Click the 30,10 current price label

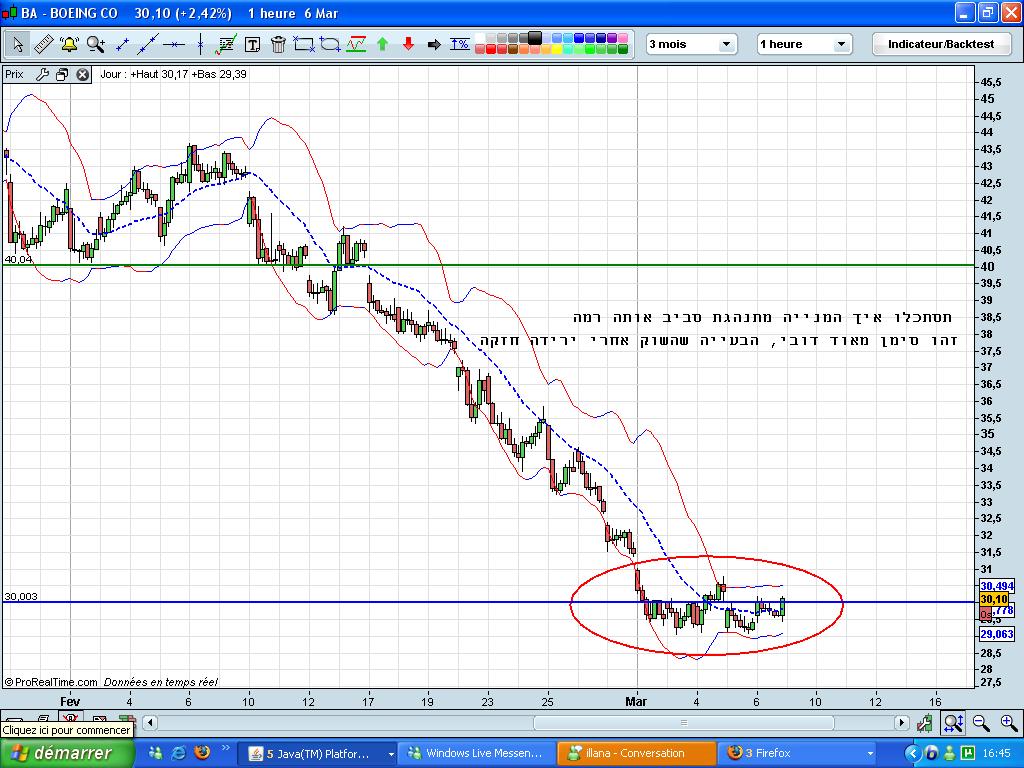[994, 599]
